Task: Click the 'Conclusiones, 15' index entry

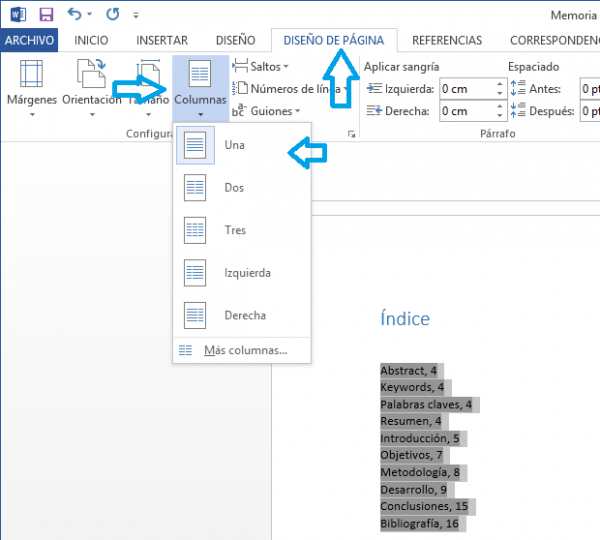Action: tap(424, 506)
